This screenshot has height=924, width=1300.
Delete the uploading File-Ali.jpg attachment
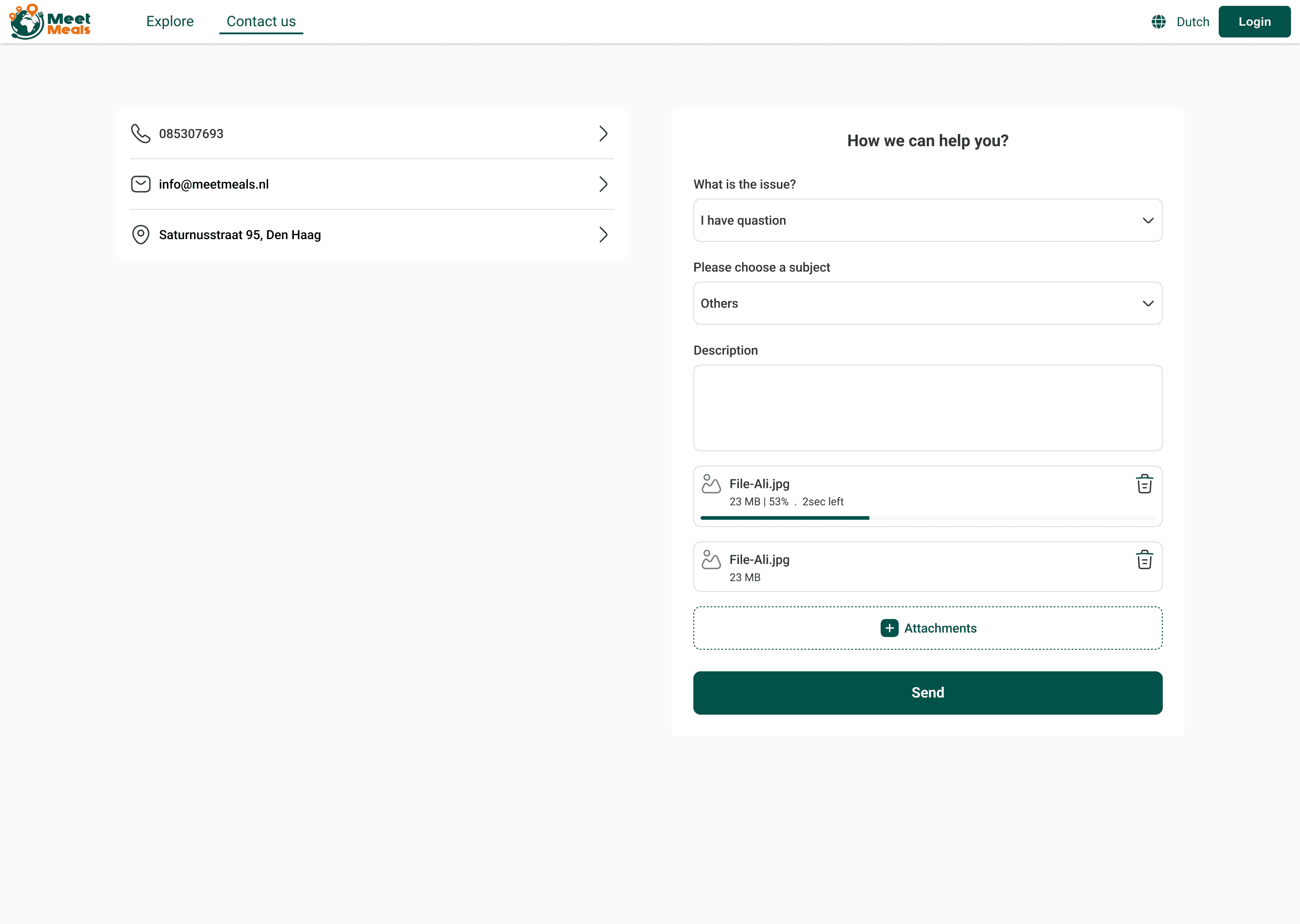pyautogui.click(x=1144, y=484)
